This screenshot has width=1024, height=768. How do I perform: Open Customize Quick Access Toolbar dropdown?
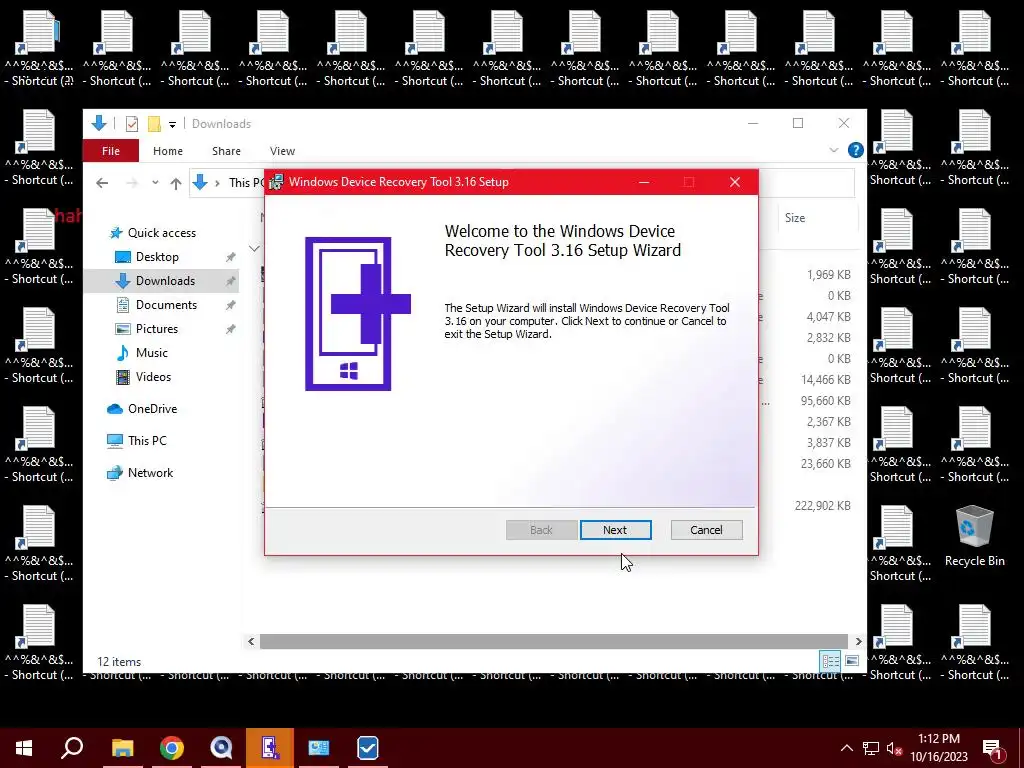pos(172,124)
